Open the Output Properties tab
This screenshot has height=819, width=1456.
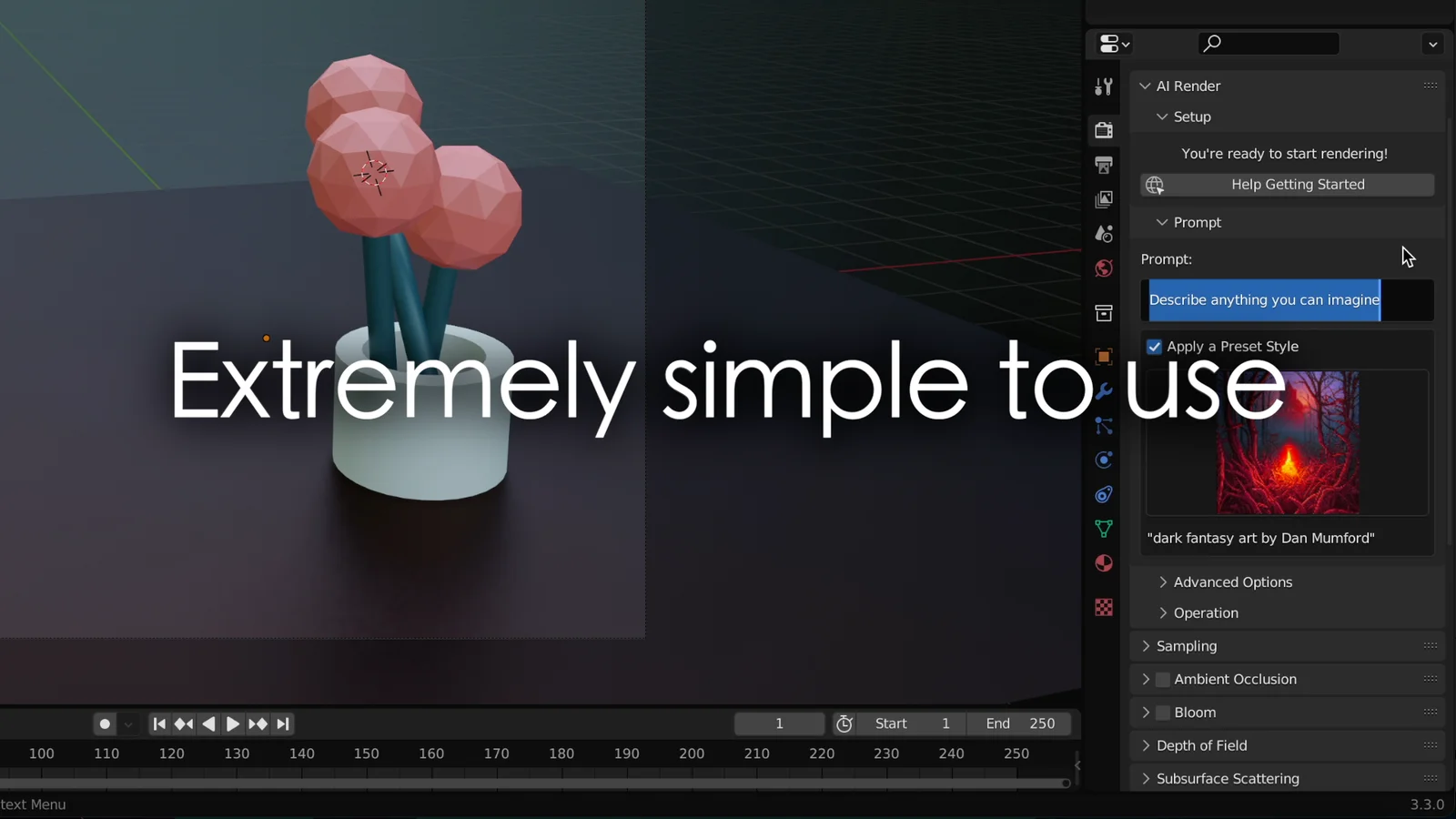pyautogui.click(x=1104, y=165)
